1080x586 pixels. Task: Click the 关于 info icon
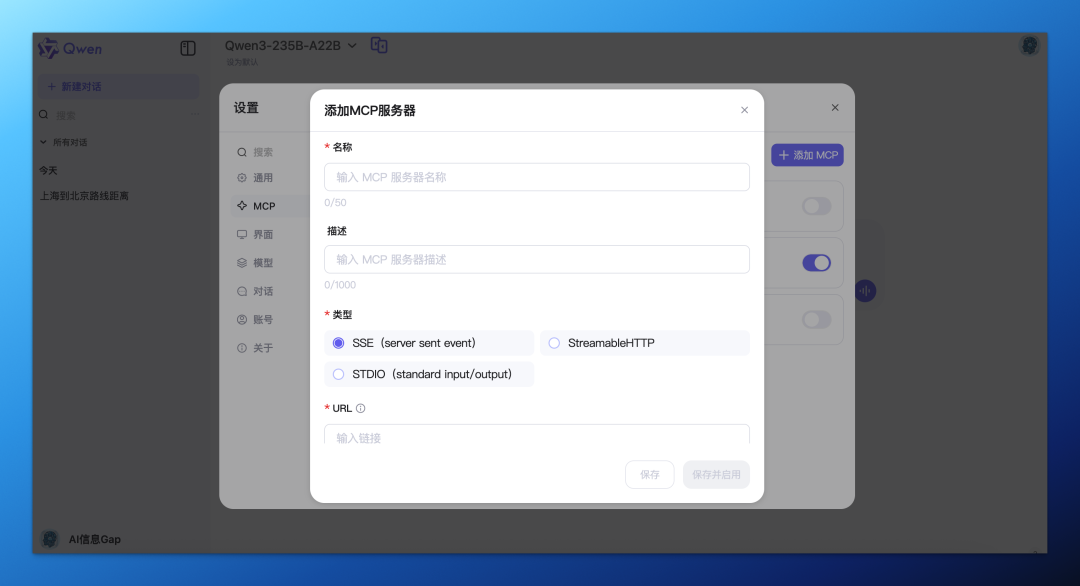click(242, 348)
